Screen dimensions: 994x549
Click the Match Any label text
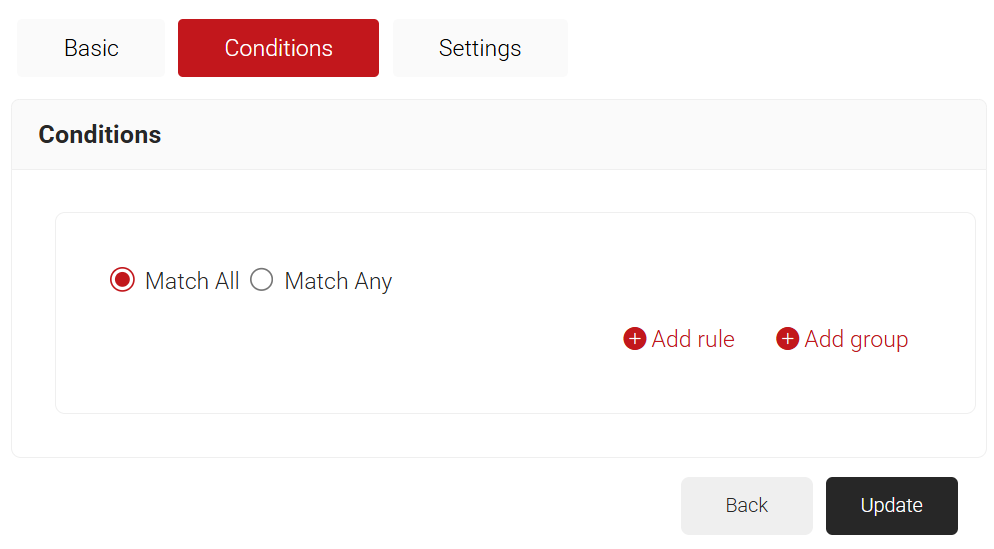tap(338, 281)
